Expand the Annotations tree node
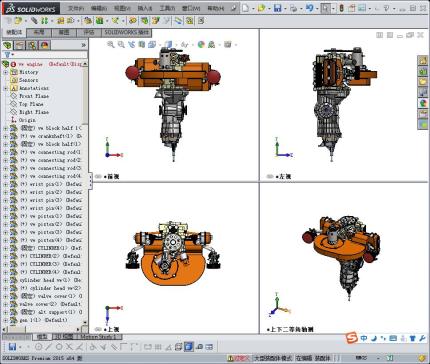The width and height of the screenshot is (430, 364). [x=5, y=88]
